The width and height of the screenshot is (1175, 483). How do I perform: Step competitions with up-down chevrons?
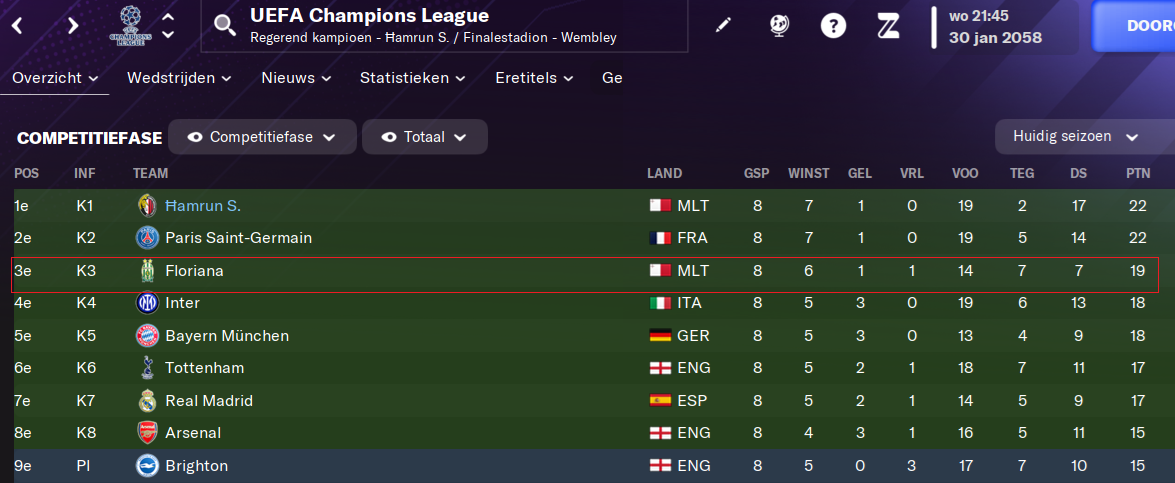(169, 25)
